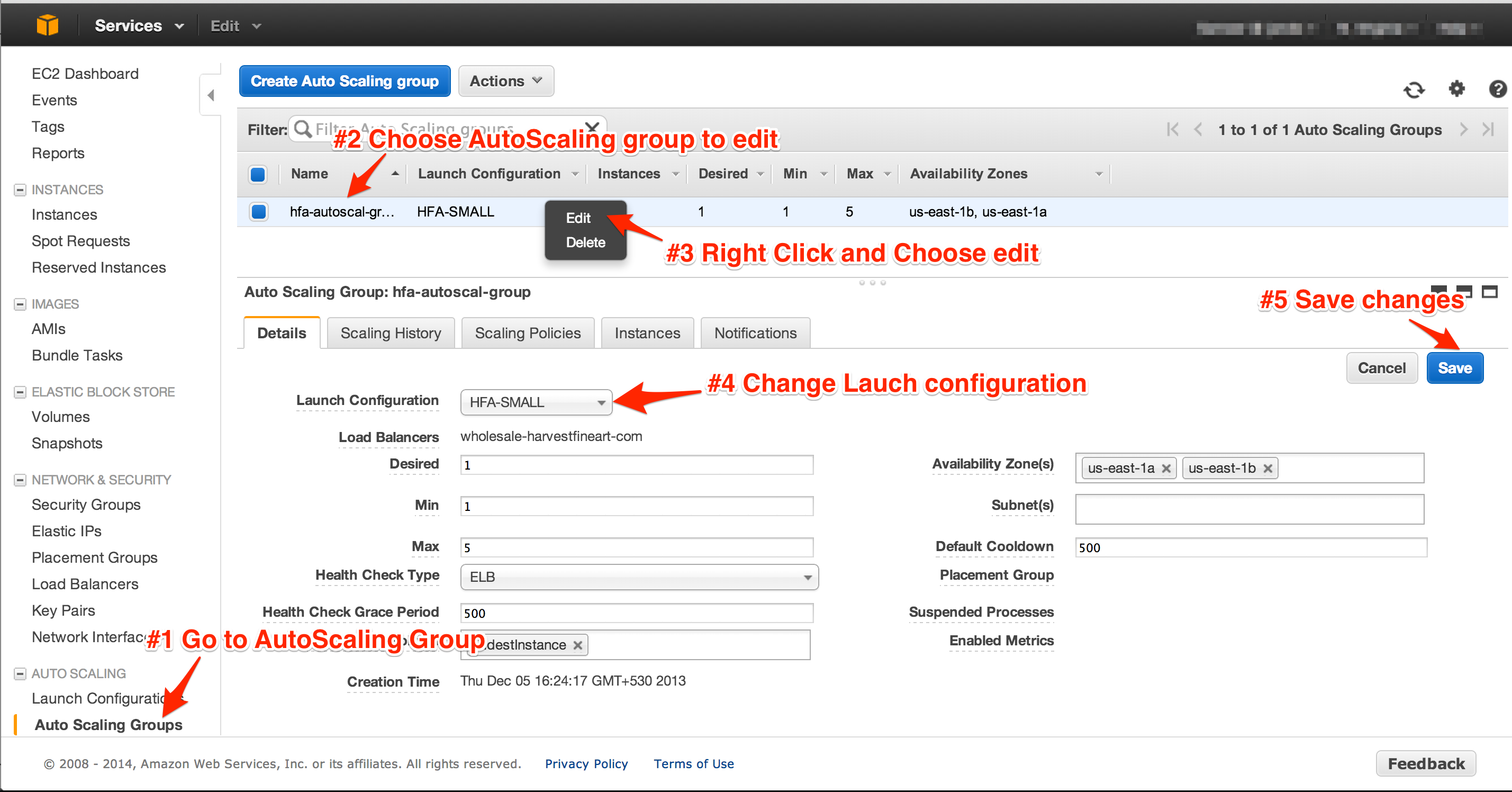Open AMIs in sidebar

click(x=48, y=329)
